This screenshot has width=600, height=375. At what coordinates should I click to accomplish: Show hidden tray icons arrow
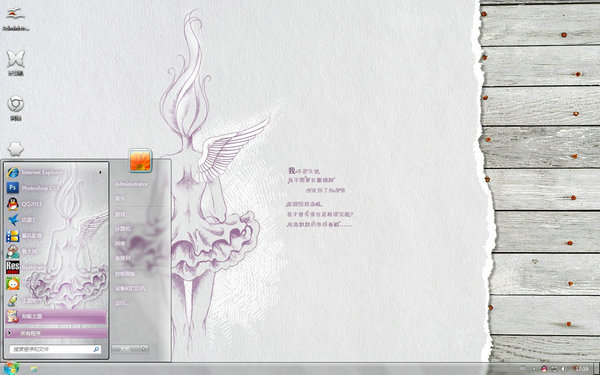point(534,369)
